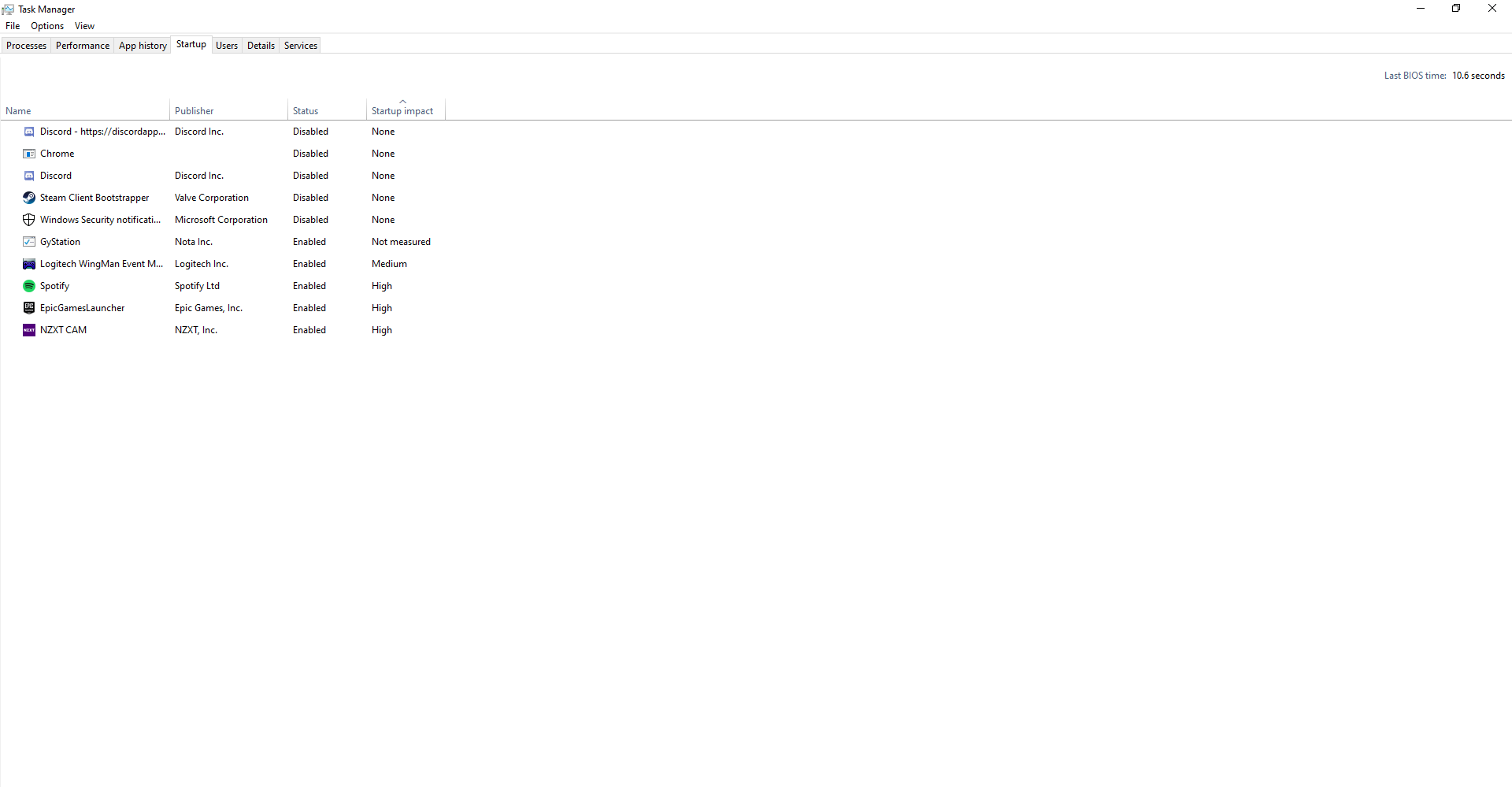Select the Steam Client Bootstrapper name
This screenshot has height=787, width=1512.
[94, 198]
